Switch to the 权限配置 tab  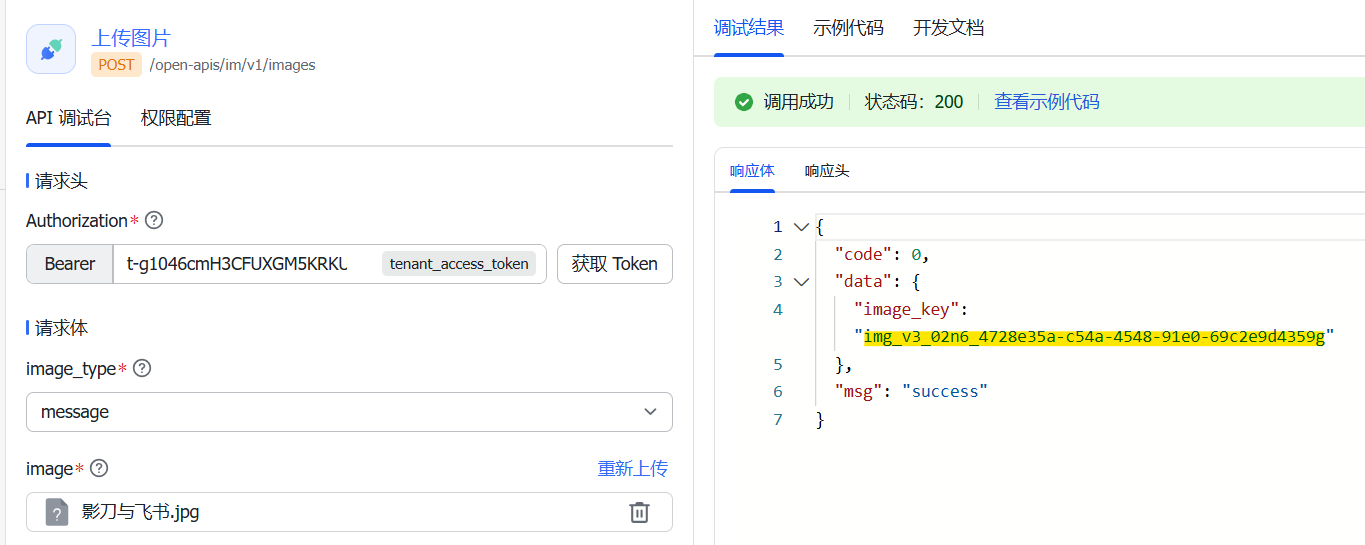tap(176, 118)
